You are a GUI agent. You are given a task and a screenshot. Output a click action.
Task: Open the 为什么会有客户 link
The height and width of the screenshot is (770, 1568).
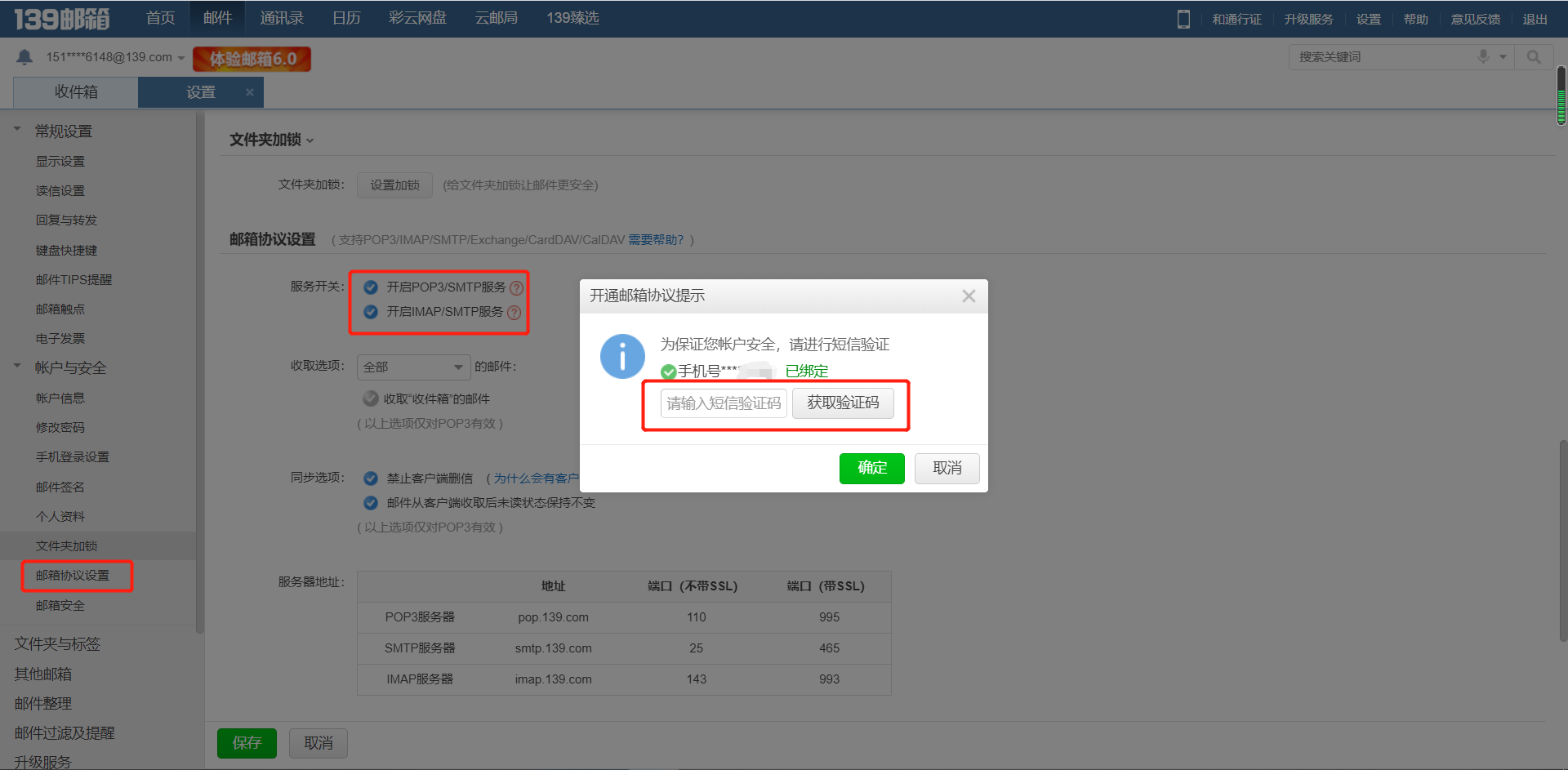pos(536,478)
